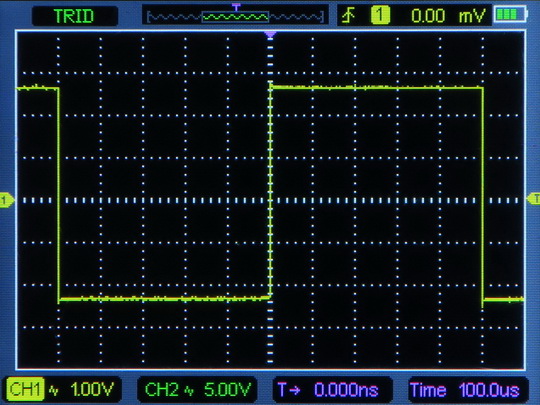Click the highlighted window in memory overview
Image resolution: width=540 pixels, height=405 pixels.
[235, 17]
